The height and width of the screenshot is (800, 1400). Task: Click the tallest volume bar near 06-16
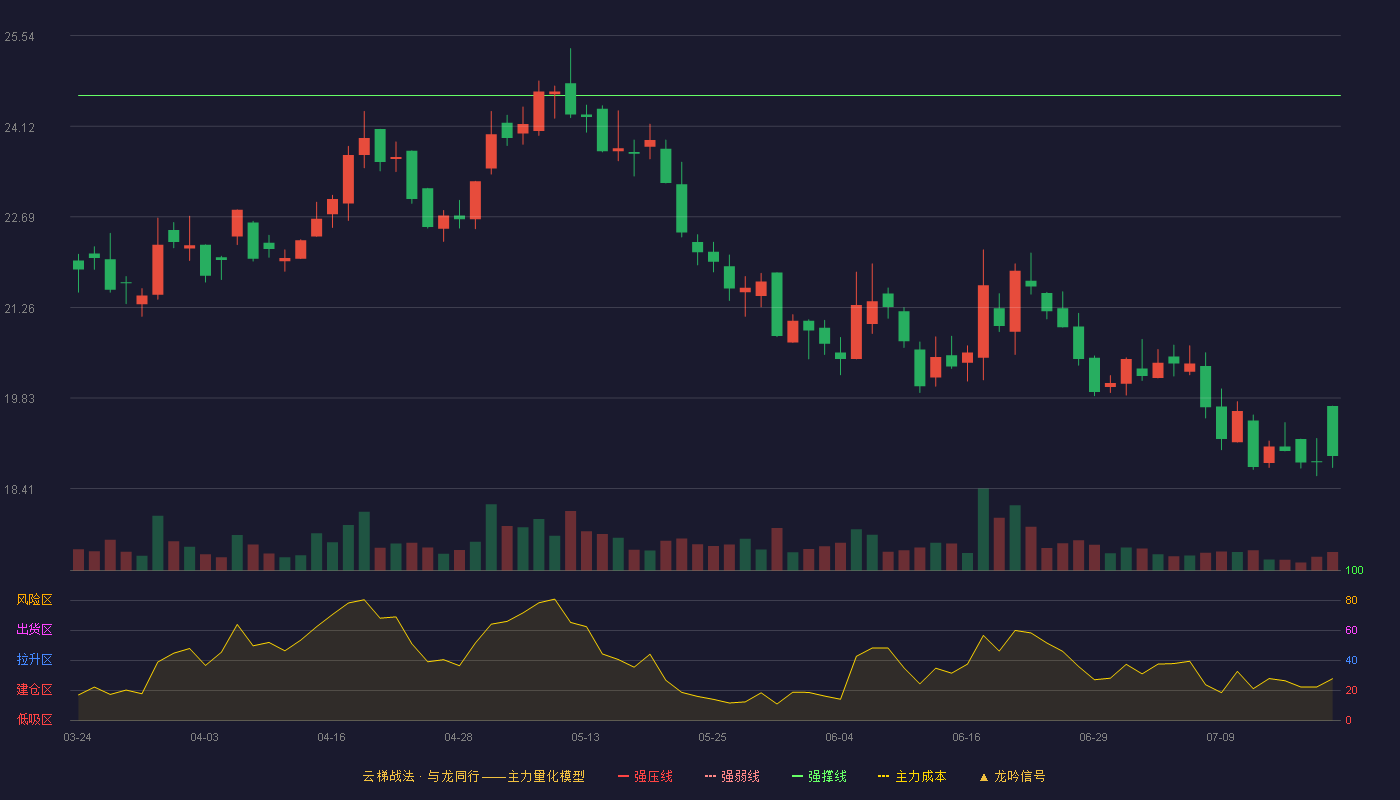click(983, 529)
